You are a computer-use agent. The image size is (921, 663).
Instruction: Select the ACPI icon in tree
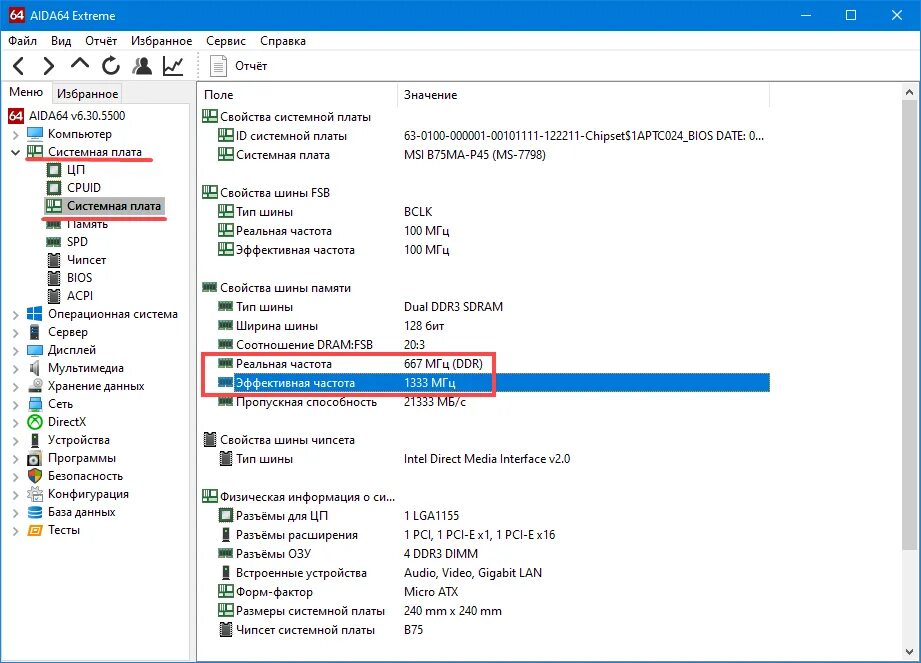click(54, 296)
